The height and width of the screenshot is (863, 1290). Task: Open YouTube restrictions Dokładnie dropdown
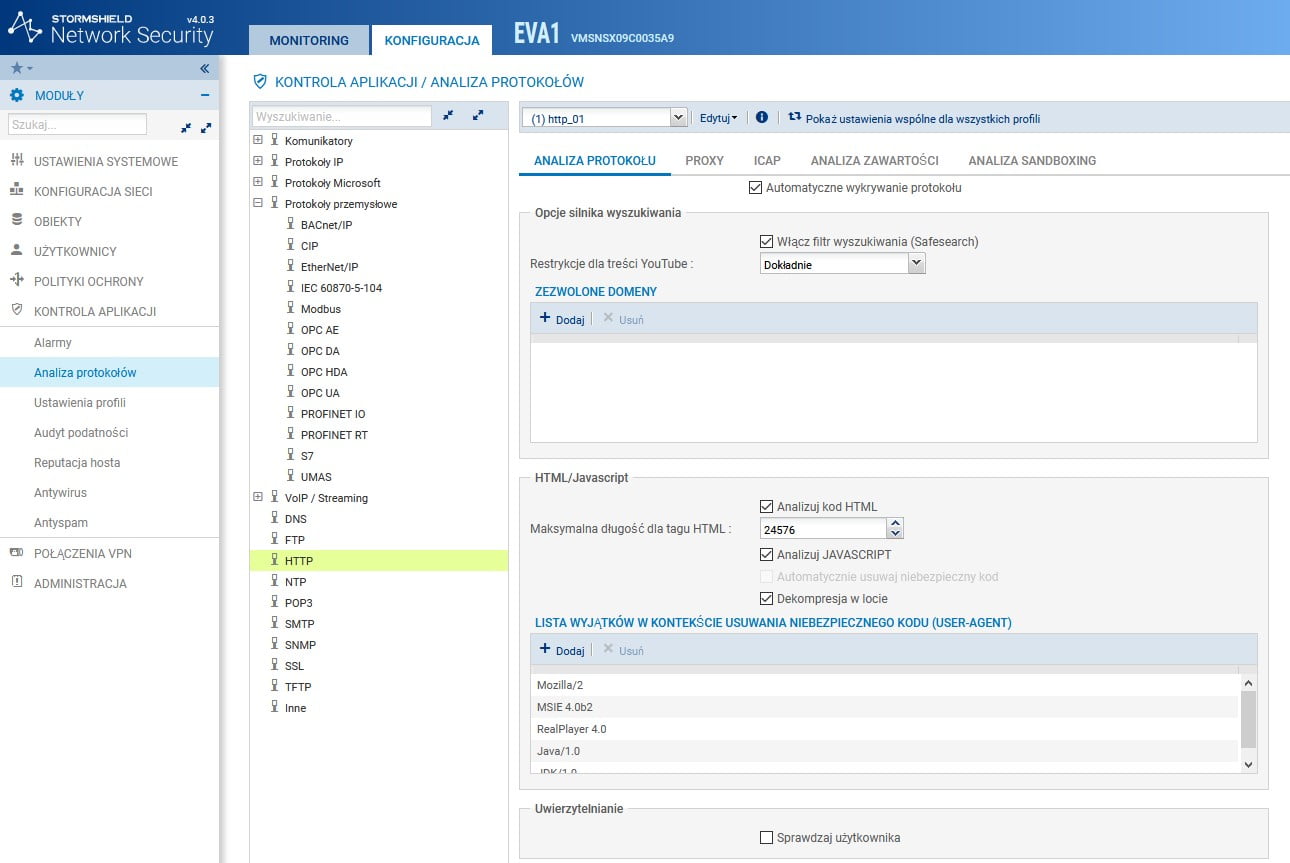click(x=917, y=264)
